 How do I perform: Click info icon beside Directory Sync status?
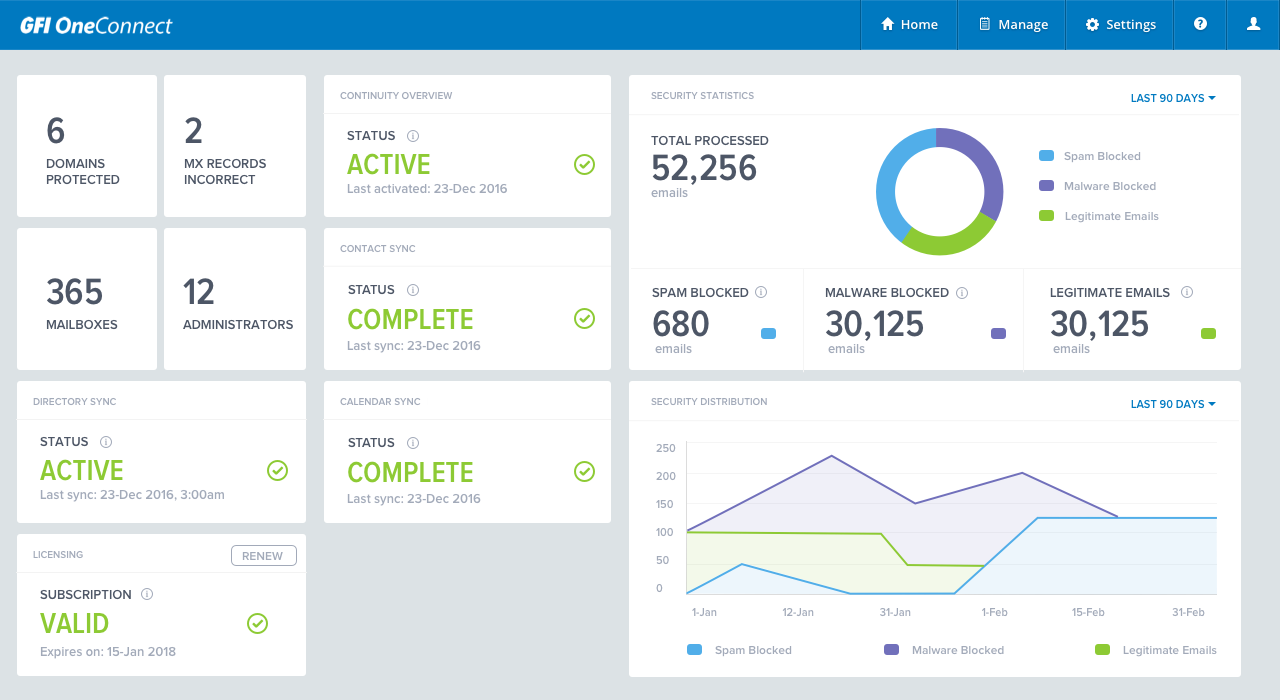106,442
